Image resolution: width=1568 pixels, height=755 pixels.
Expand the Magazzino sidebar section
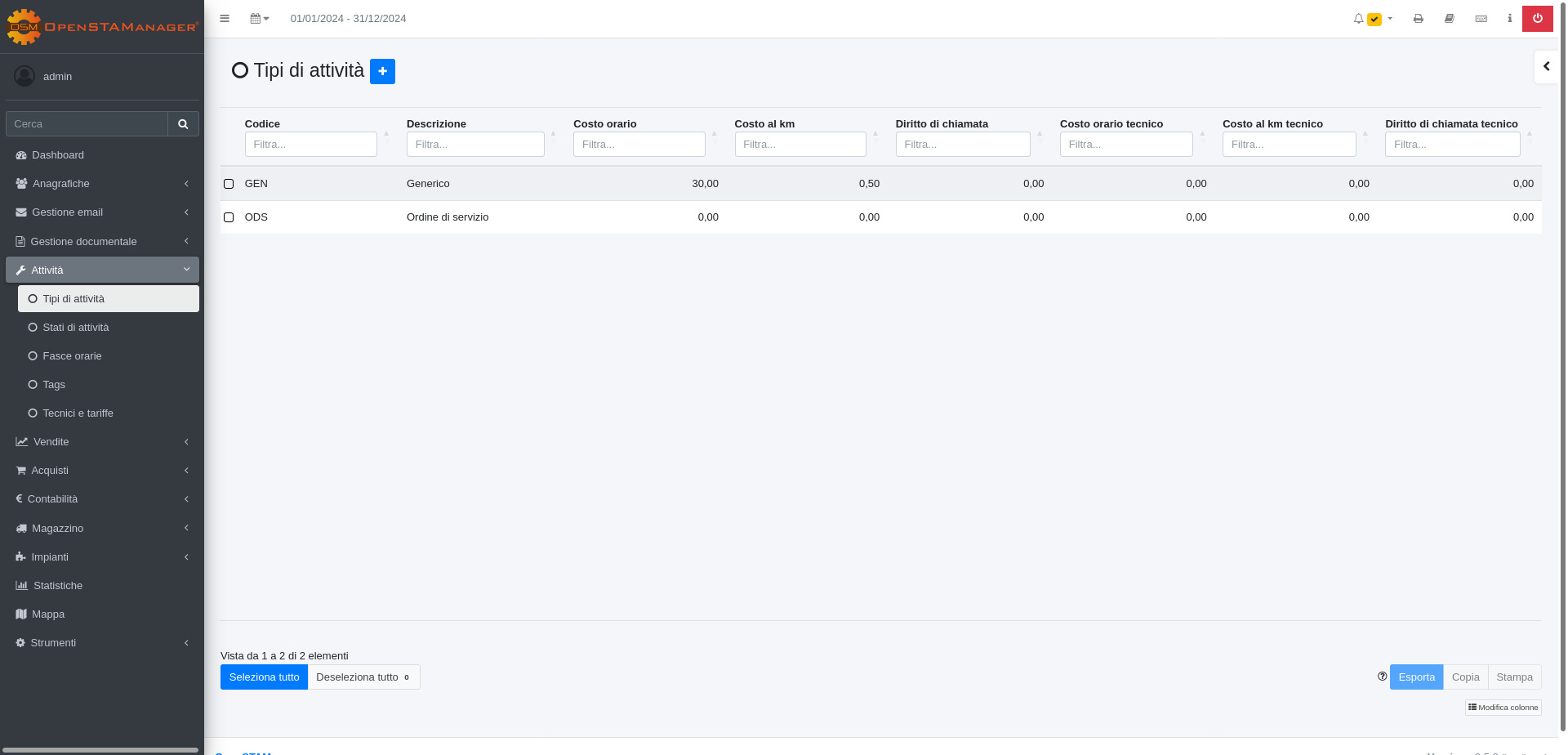pos(102,529)
